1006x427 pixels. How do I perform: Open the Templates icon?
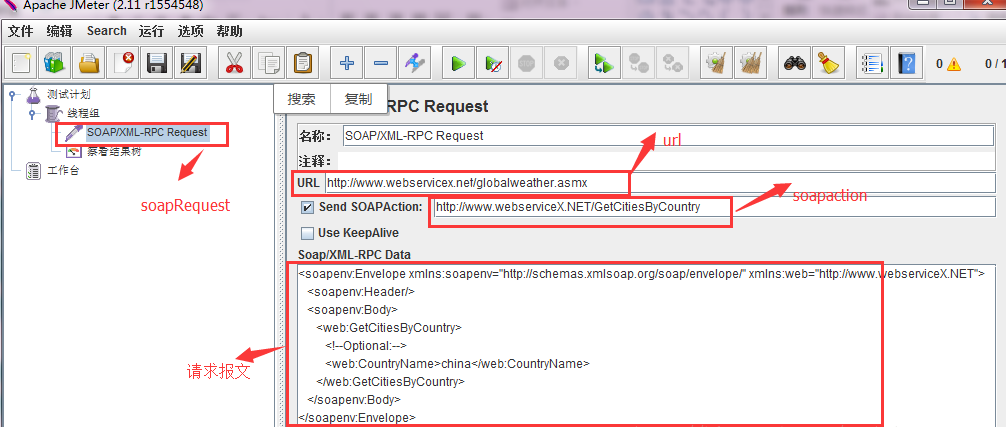coord(55,63)
